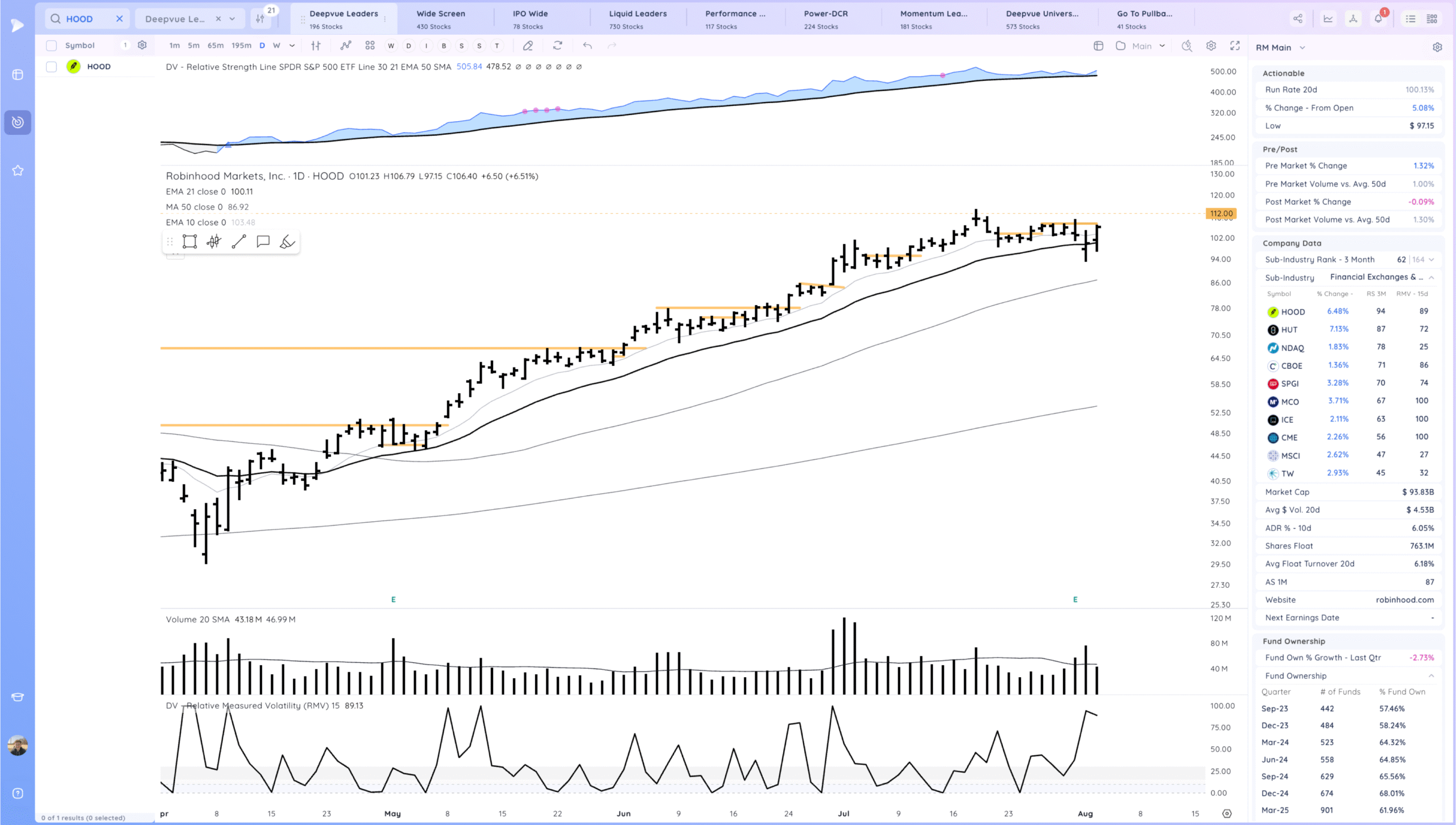Undo the last chart action
The width and height of the screenshot is (1456, 825).
pyautogui.click(x=588, y=46)
